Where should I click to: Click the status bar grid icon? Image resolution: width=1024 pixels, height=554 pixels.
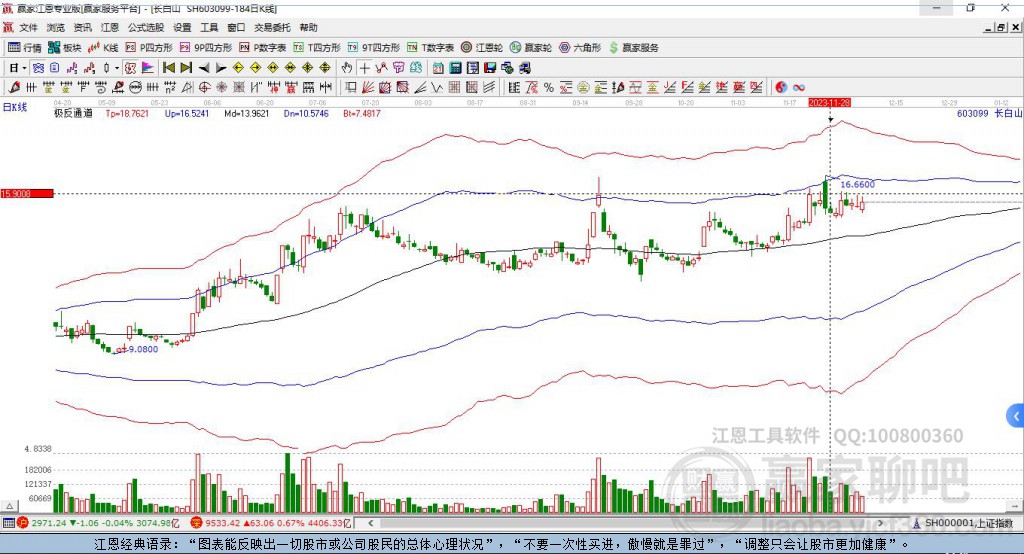point(8,523)
